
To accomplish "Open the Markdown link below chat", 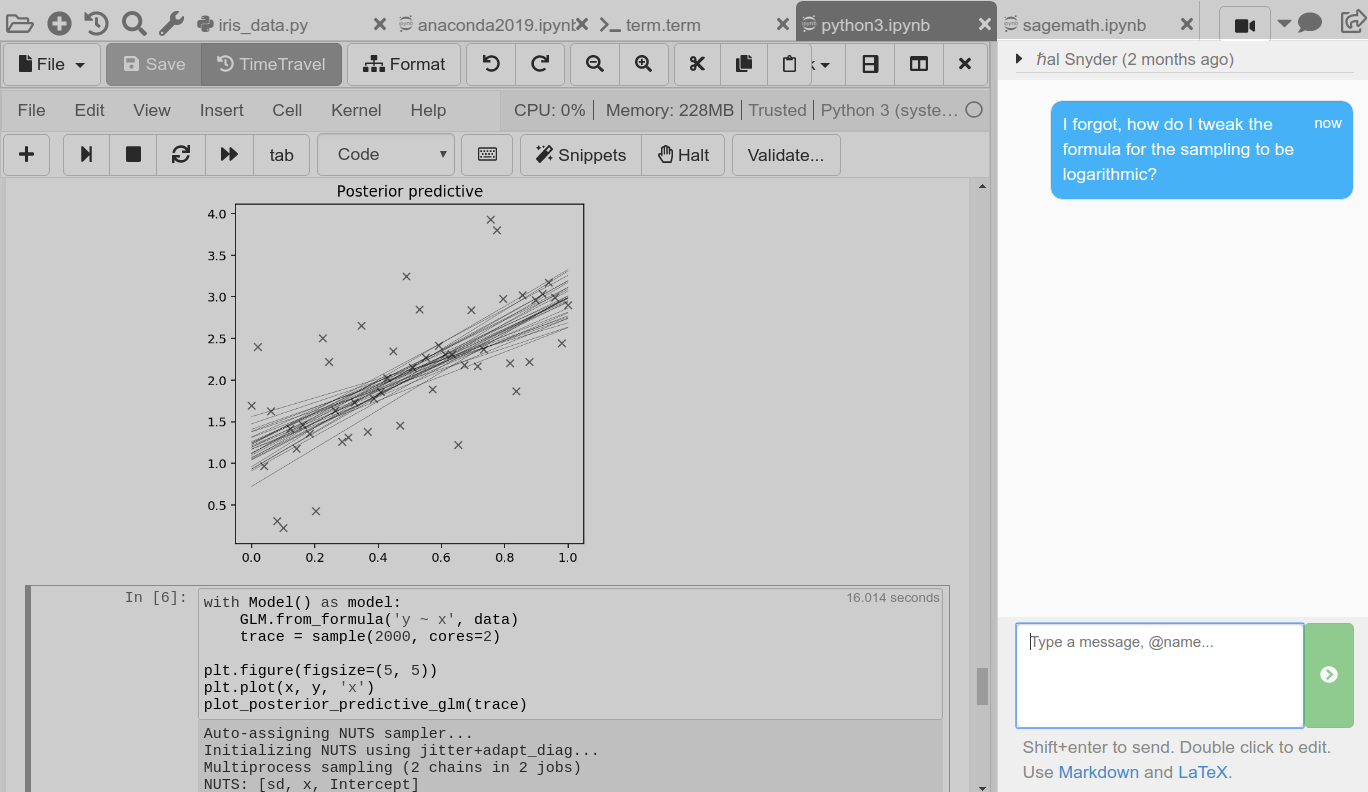I will coord(1098,772).
